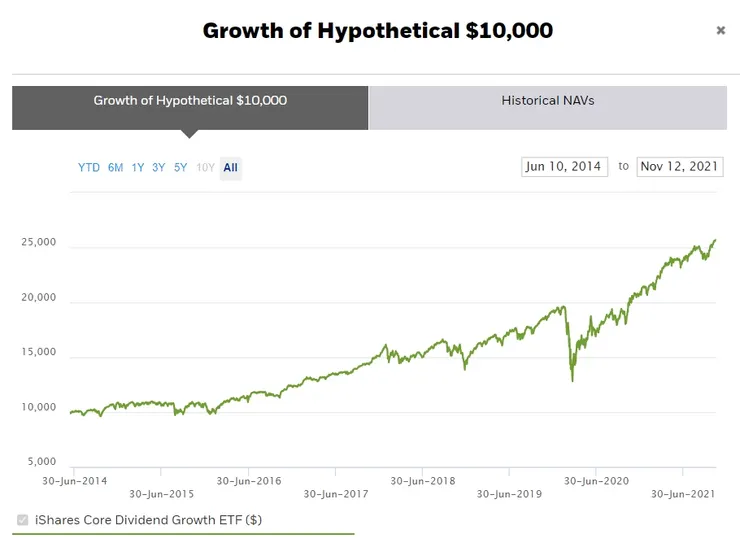This screenshot has width=740, height=546.
Task: Click the March 2020 dip on the chart line
Action: point(572,380)
